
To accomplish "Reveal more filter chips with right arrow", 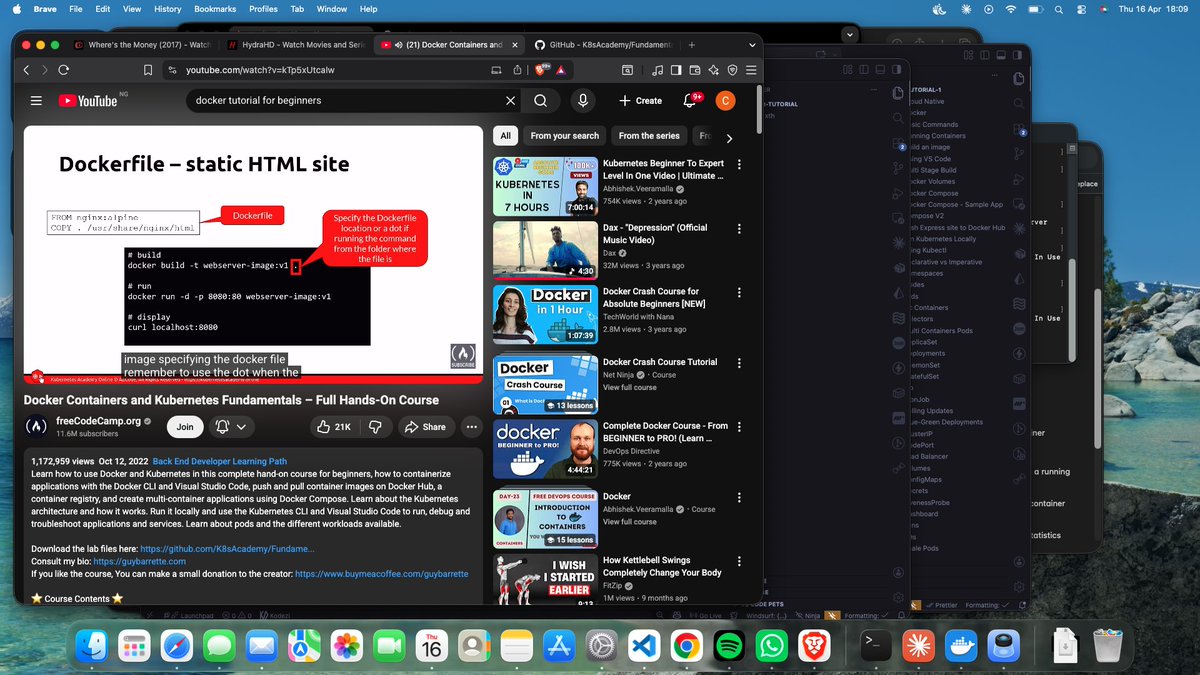I will tap(729, 138).
